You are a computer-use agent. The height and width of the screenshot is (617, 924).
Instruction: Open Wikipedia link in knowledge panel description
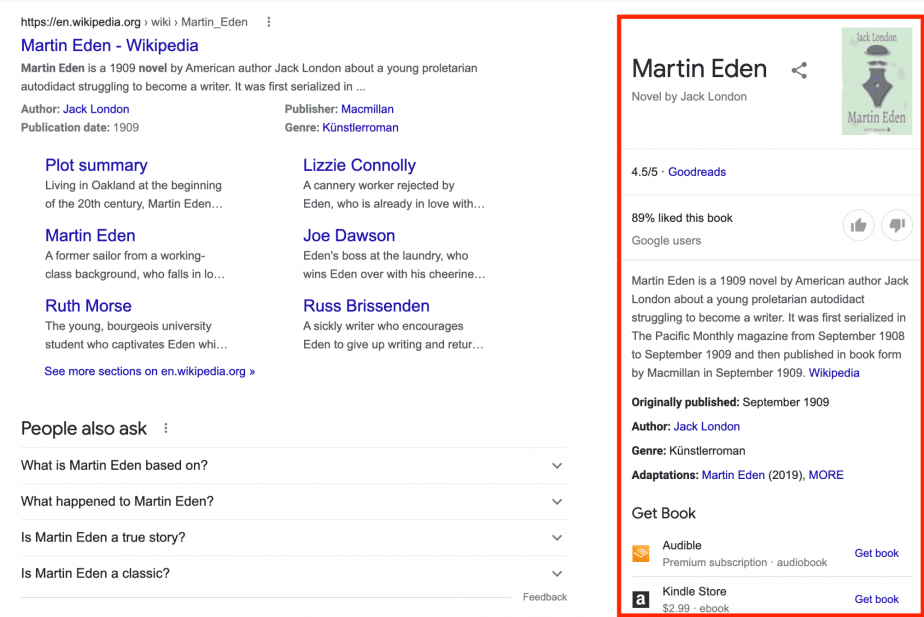pyautogui.click(x=834, y=373)
